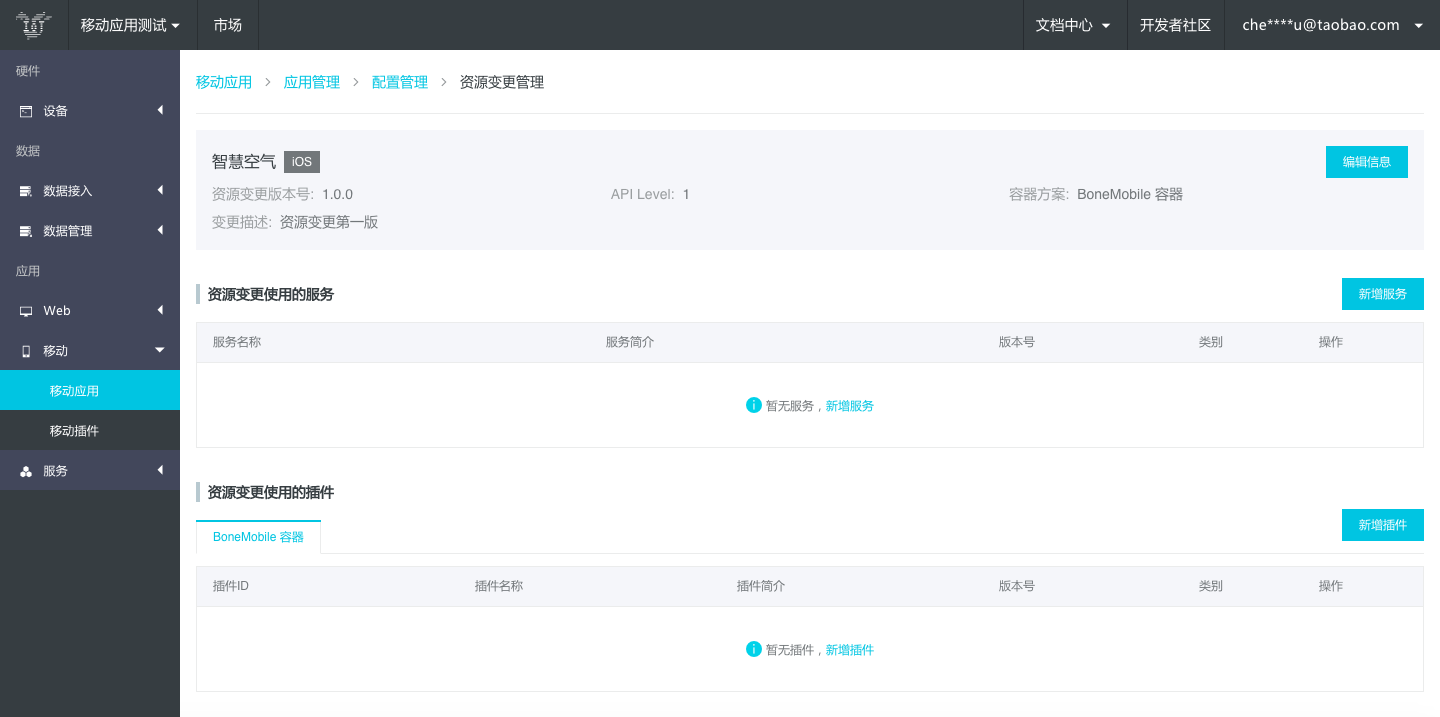This screenshot has width=1440, height=717.
Task: Open the 移动应用测试 project dropdown
Action: click(x=130, y=25)
